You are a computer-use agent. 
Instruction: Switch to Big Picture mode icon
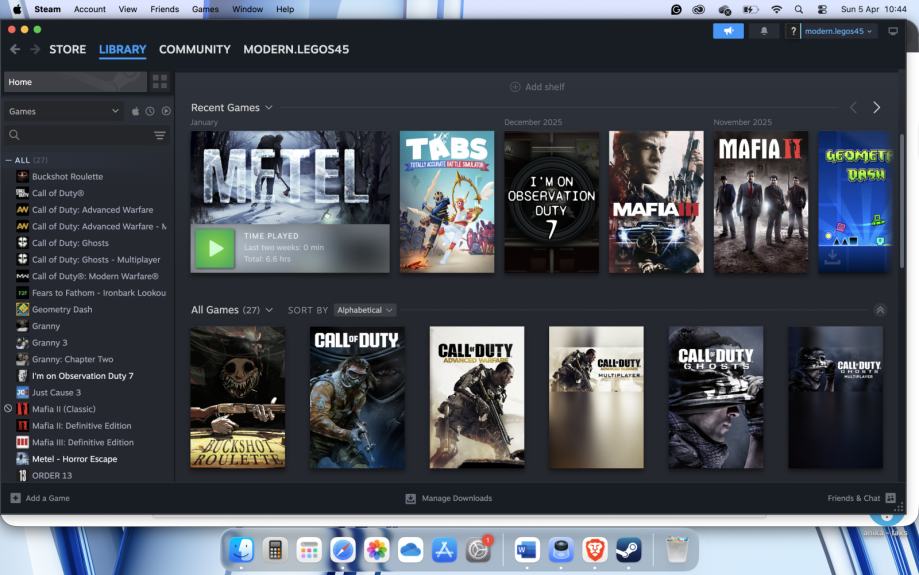coord(893,31)
